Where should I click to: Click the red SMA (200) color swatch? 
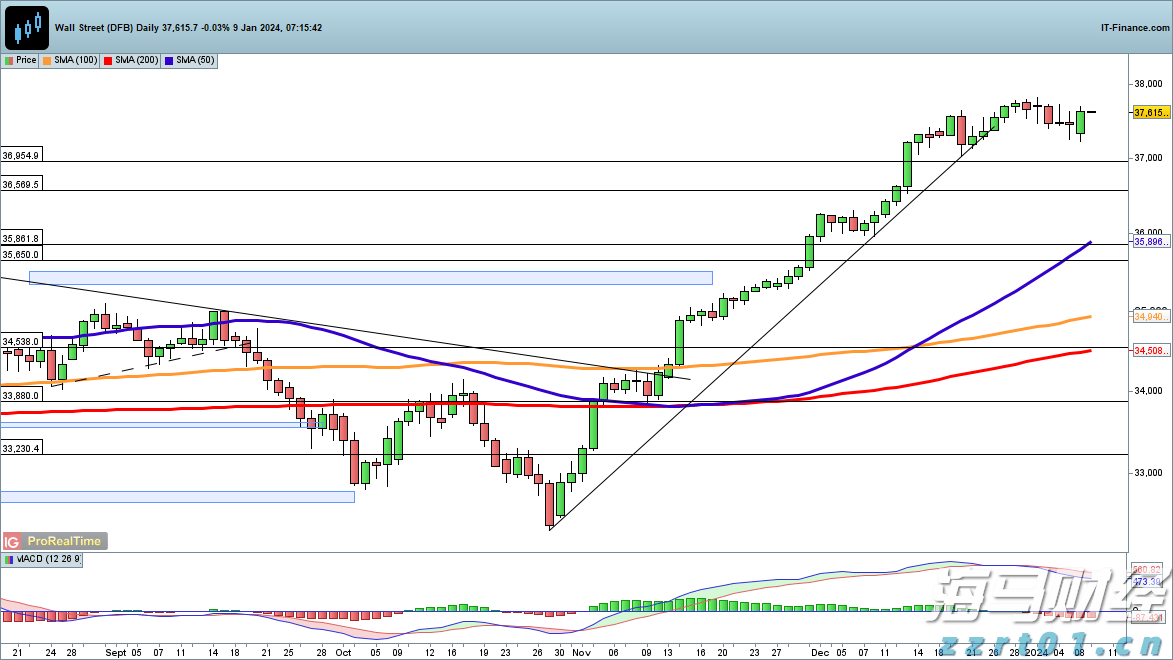[108, 60]
